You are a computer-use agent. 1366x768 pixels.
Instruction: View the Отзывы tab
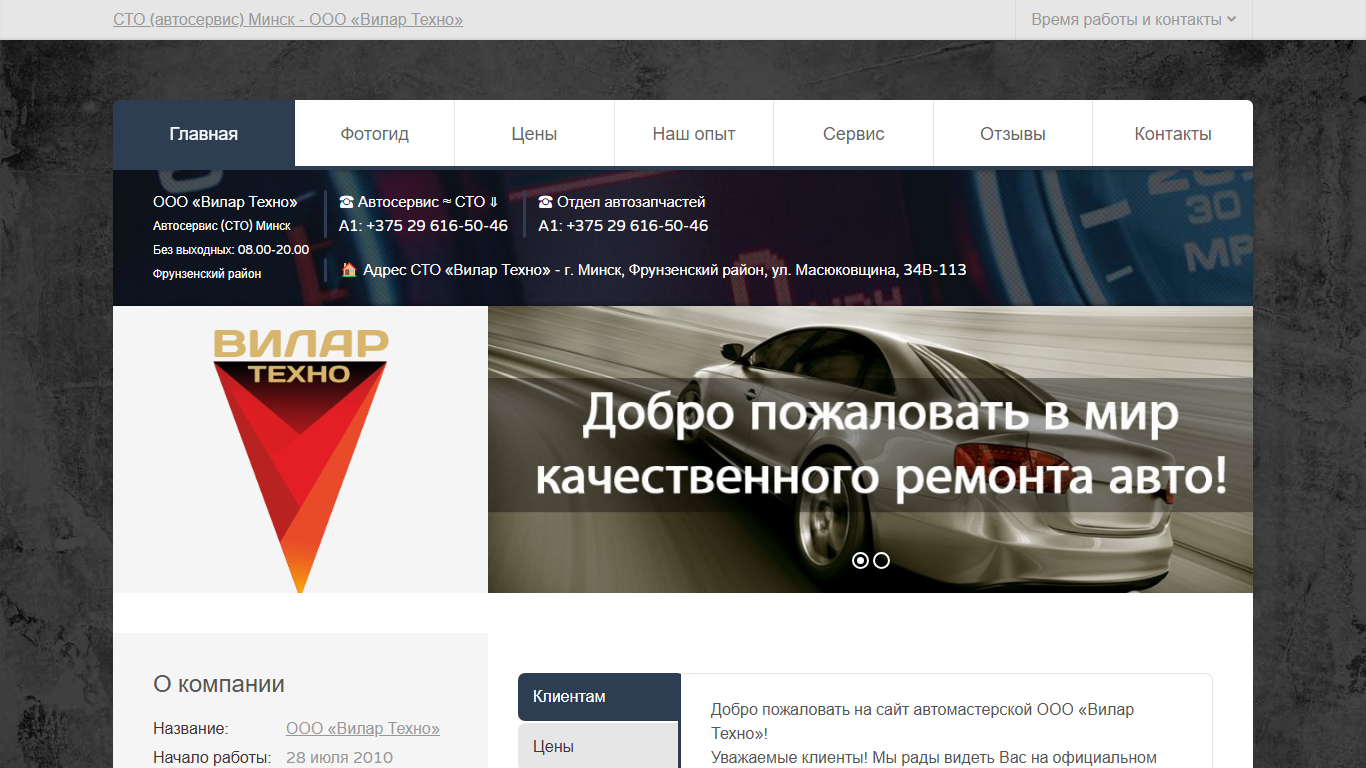(x=1013, y=133)
